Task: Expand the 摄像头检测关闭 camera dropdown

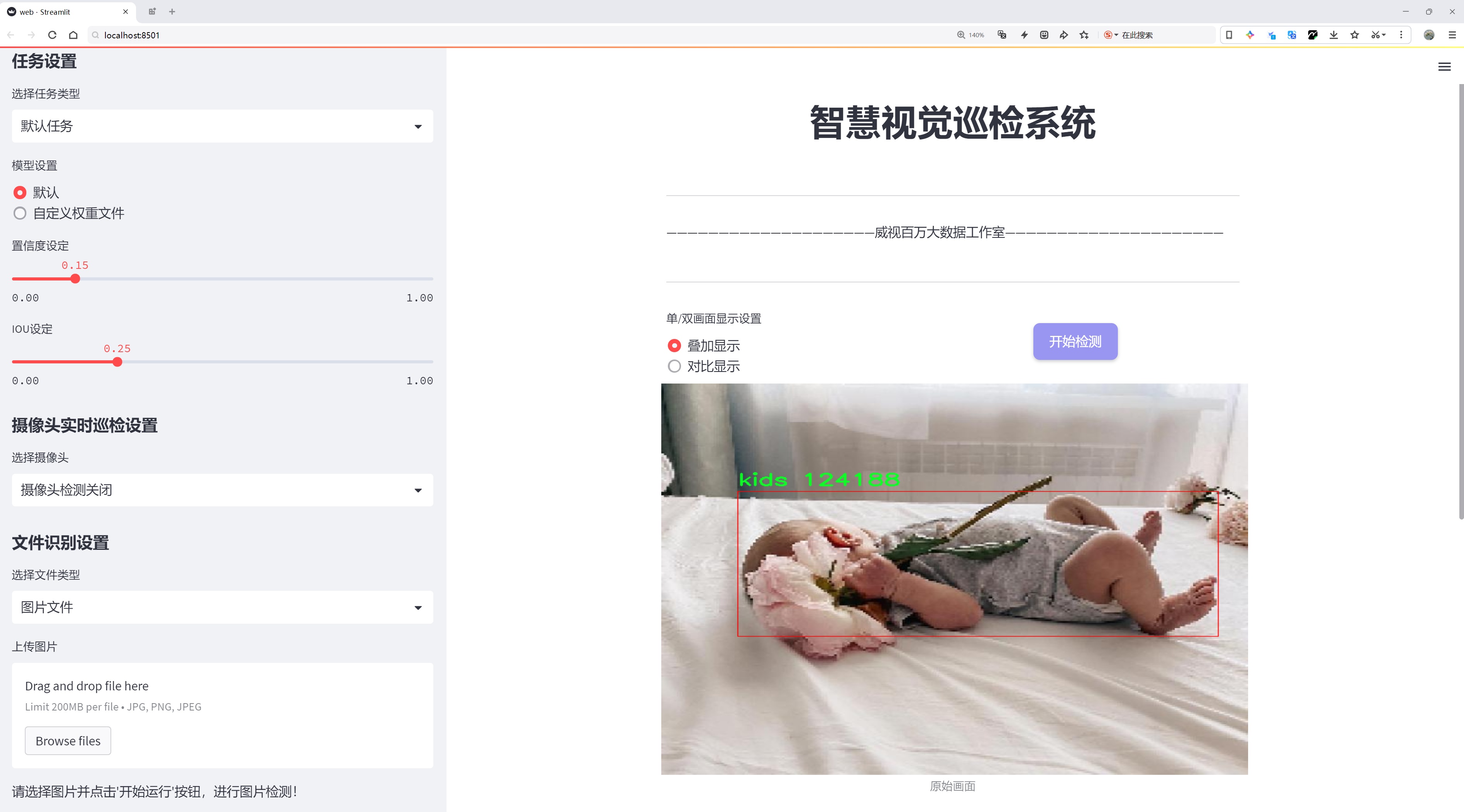Action: [x=222, y=490]
